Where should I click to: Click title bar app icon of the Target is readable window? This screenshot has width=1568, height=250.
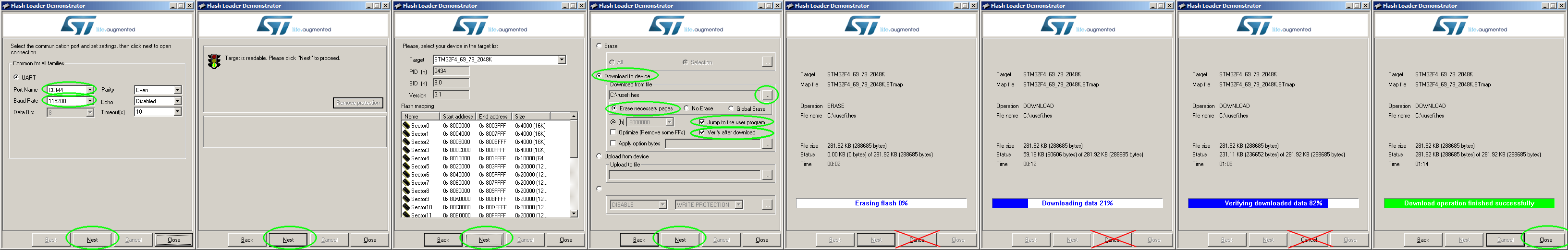tap(201, 5)
